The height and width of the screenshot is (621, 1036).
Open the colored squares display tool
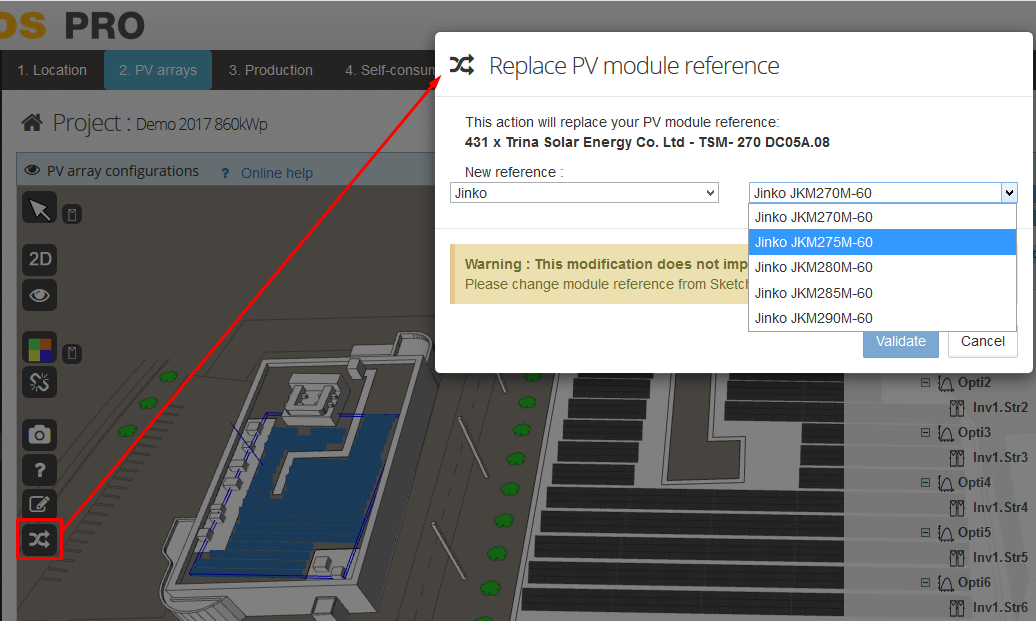(x=39, y=347)
